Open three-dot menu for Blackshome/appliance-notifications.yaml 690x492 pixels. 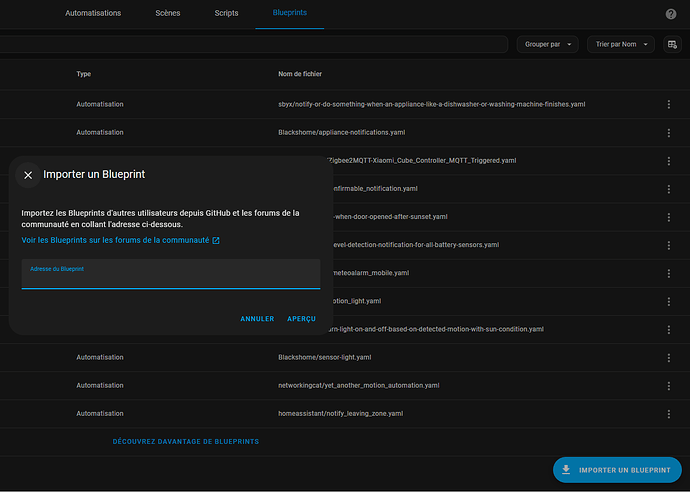pyautogui.click(x=669, y=132)
